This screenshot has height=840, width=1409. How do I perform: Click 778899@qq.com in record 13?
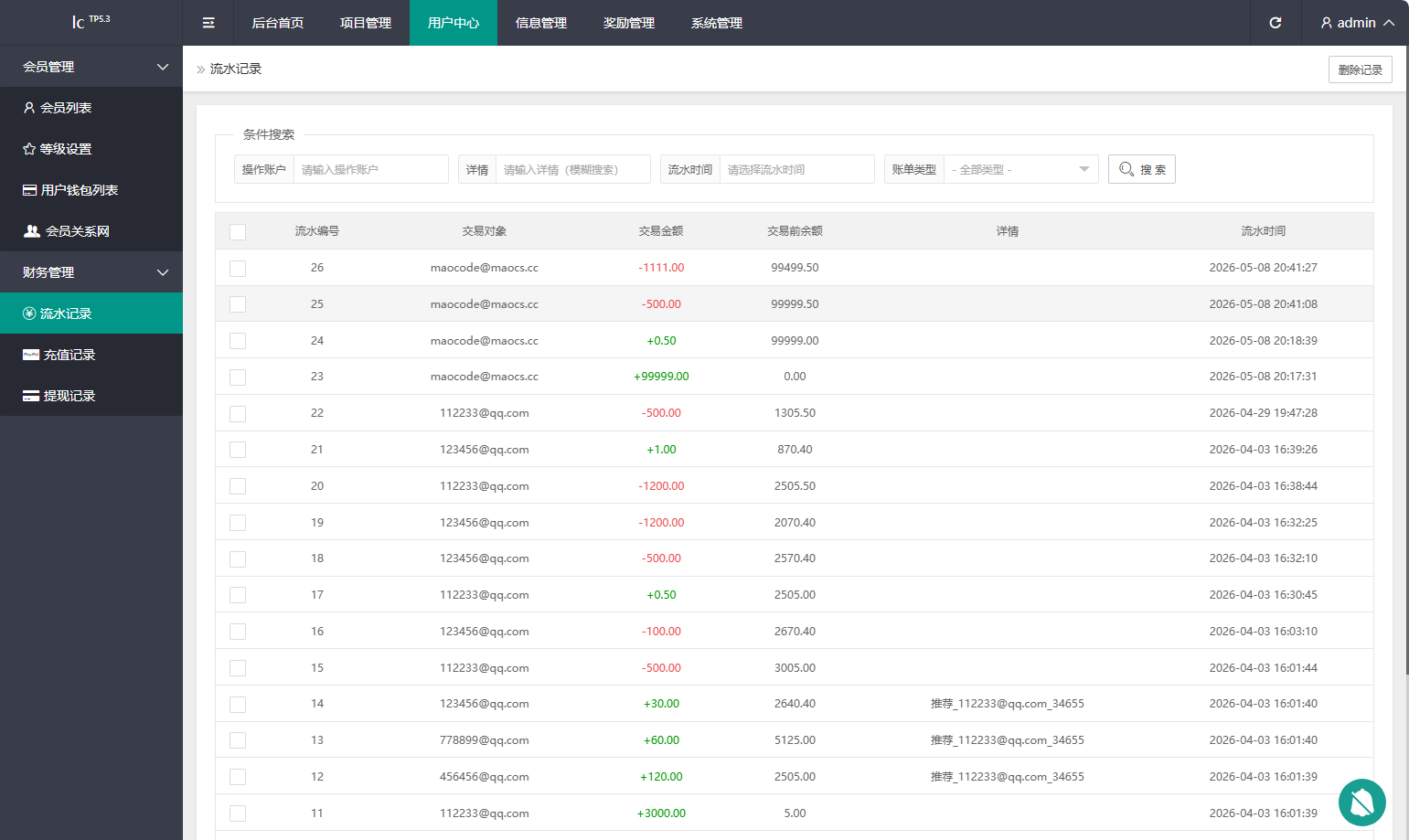485,740
